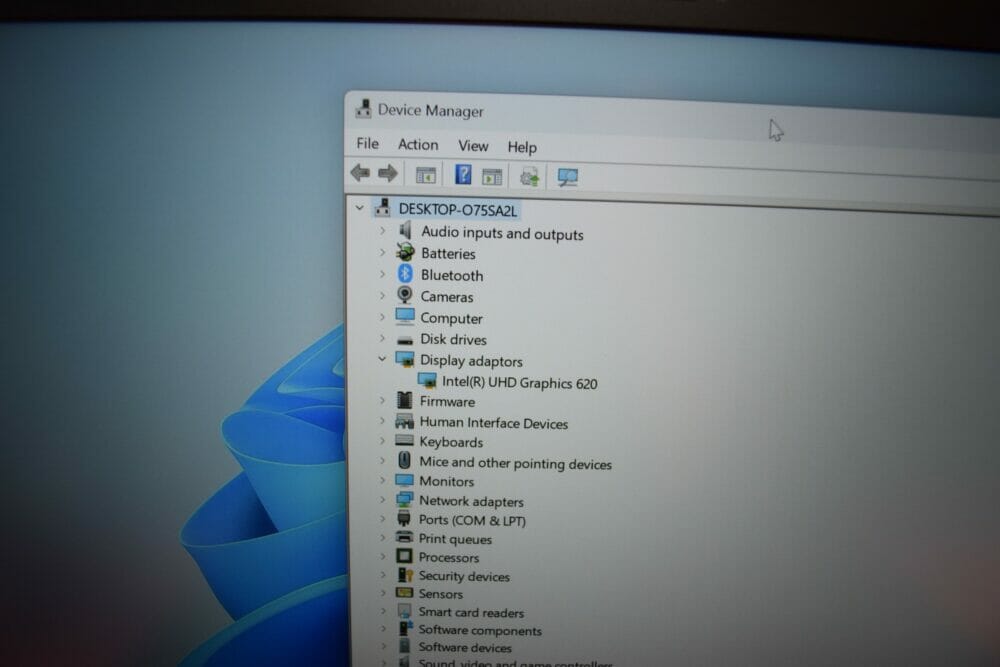Click the Print queues printer icon

(404, 538)
